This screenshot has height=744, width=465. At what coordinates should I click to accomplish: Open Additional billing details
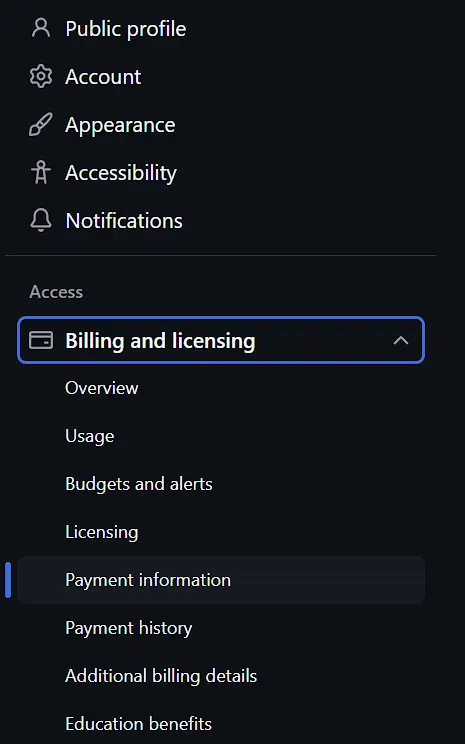[161, 676]
